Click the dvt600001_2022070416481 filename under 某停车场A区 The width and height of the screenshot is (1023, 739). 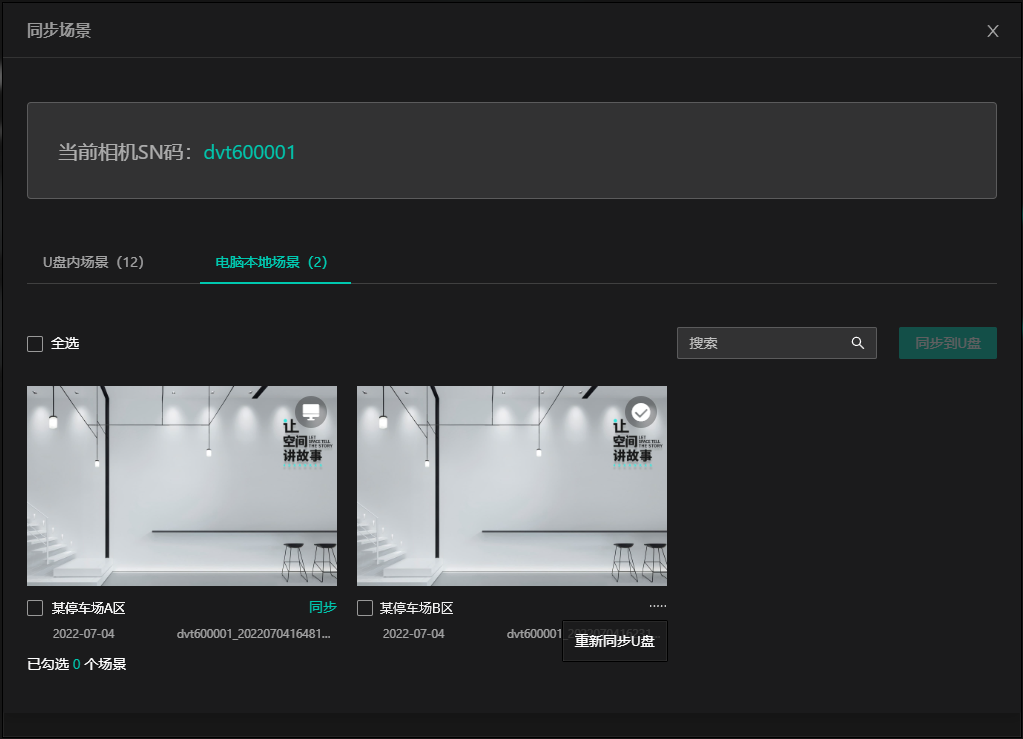point(253,634)
